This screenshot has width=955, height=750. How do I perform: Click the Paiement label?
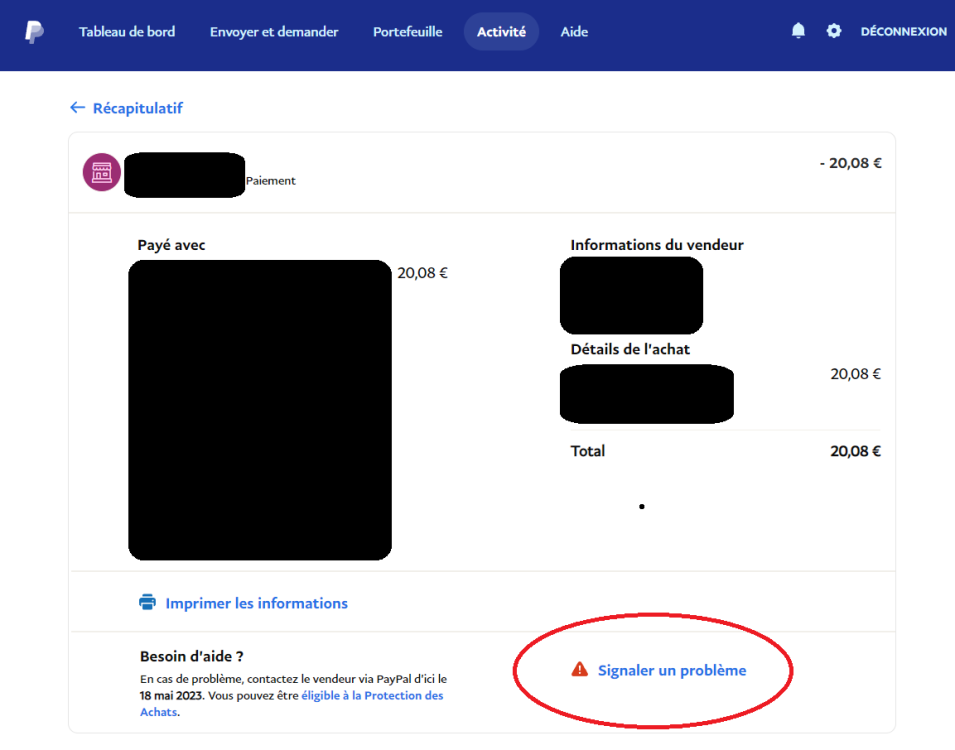[270, 181]
